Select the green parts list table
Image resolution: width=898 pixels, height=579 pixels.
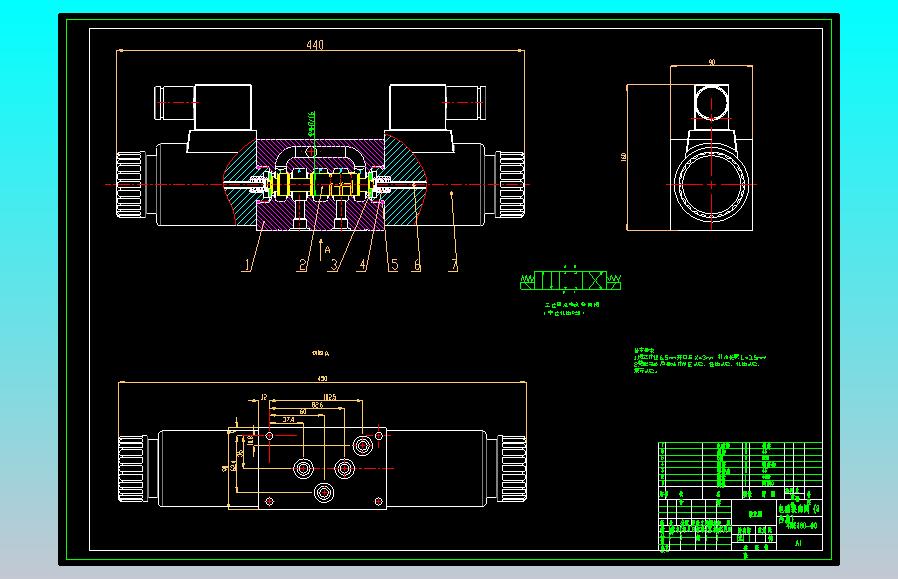[740, 470]
